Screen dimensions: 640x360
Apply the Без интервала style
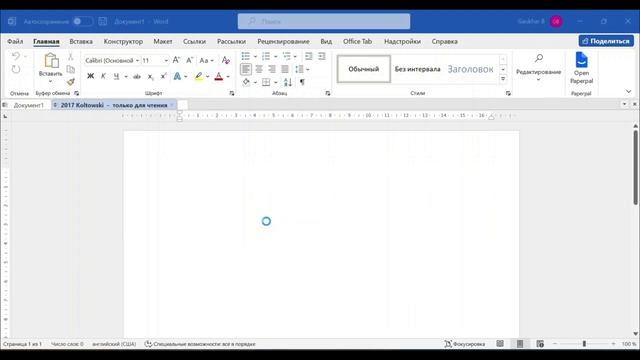tap(418, 69)
